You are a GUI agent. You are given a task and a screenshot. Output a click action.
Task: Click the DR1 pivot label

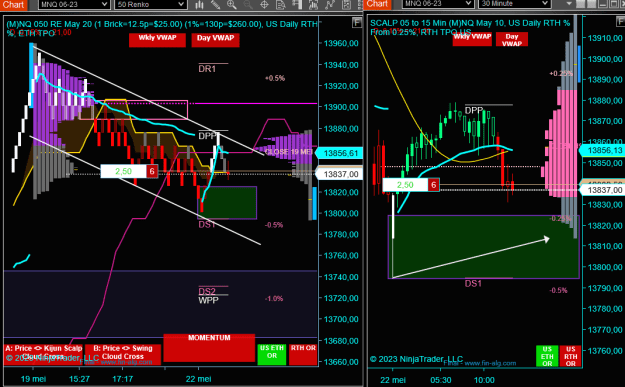207,69
